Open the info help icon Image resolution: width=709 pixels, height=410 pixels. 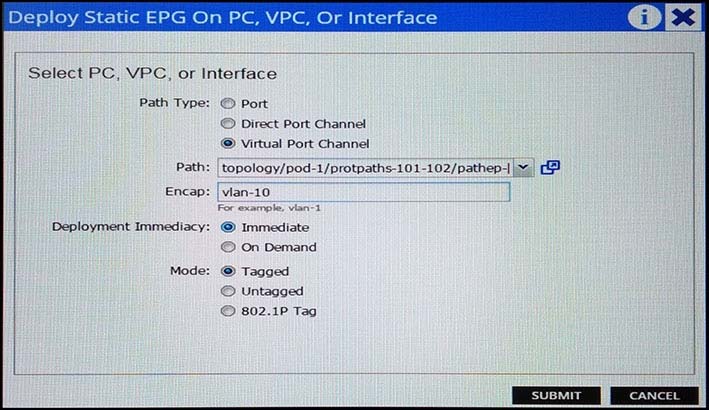point(644,17)
